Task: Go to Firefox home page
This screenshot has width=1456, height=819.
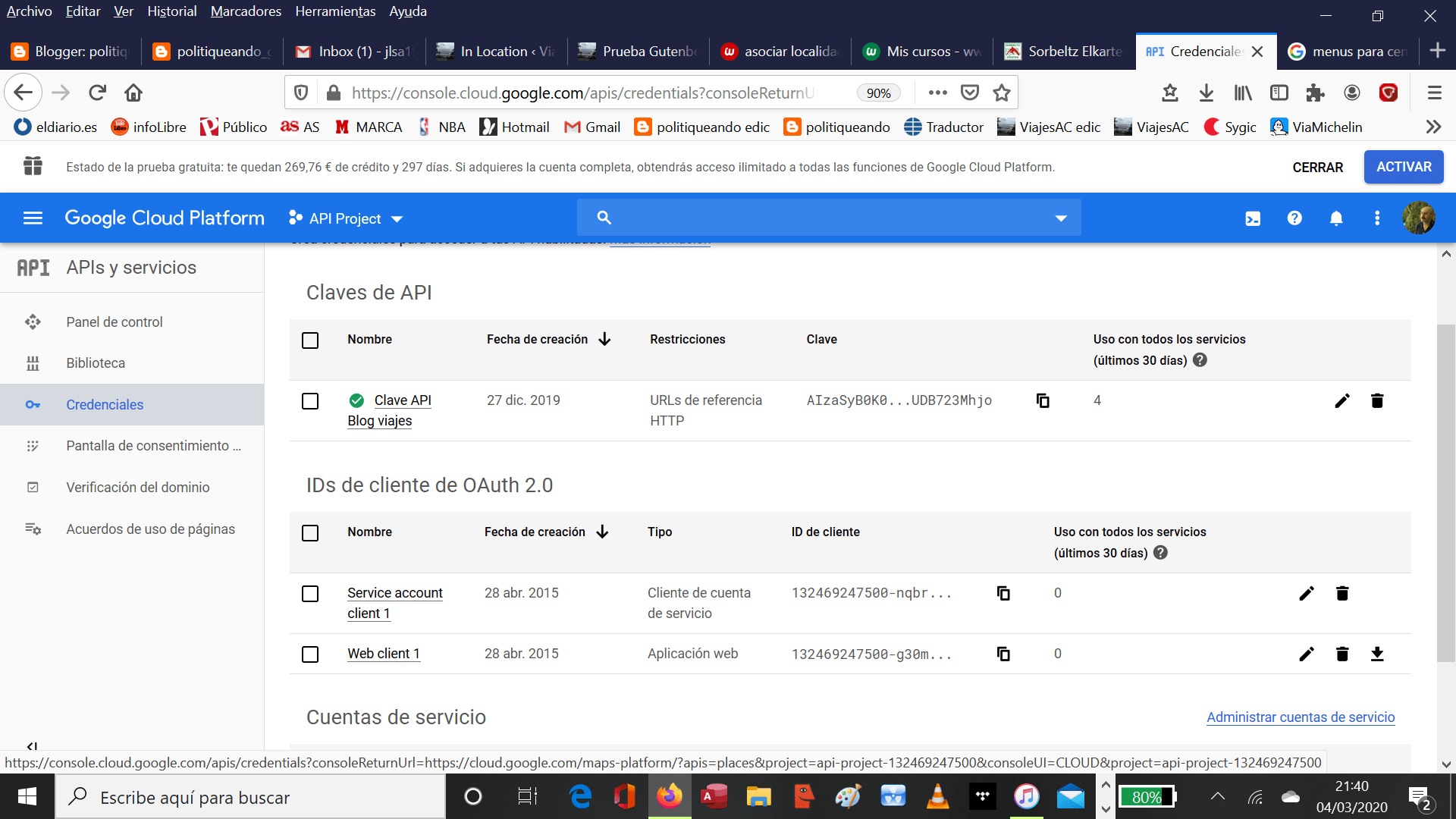Action: 133,93
